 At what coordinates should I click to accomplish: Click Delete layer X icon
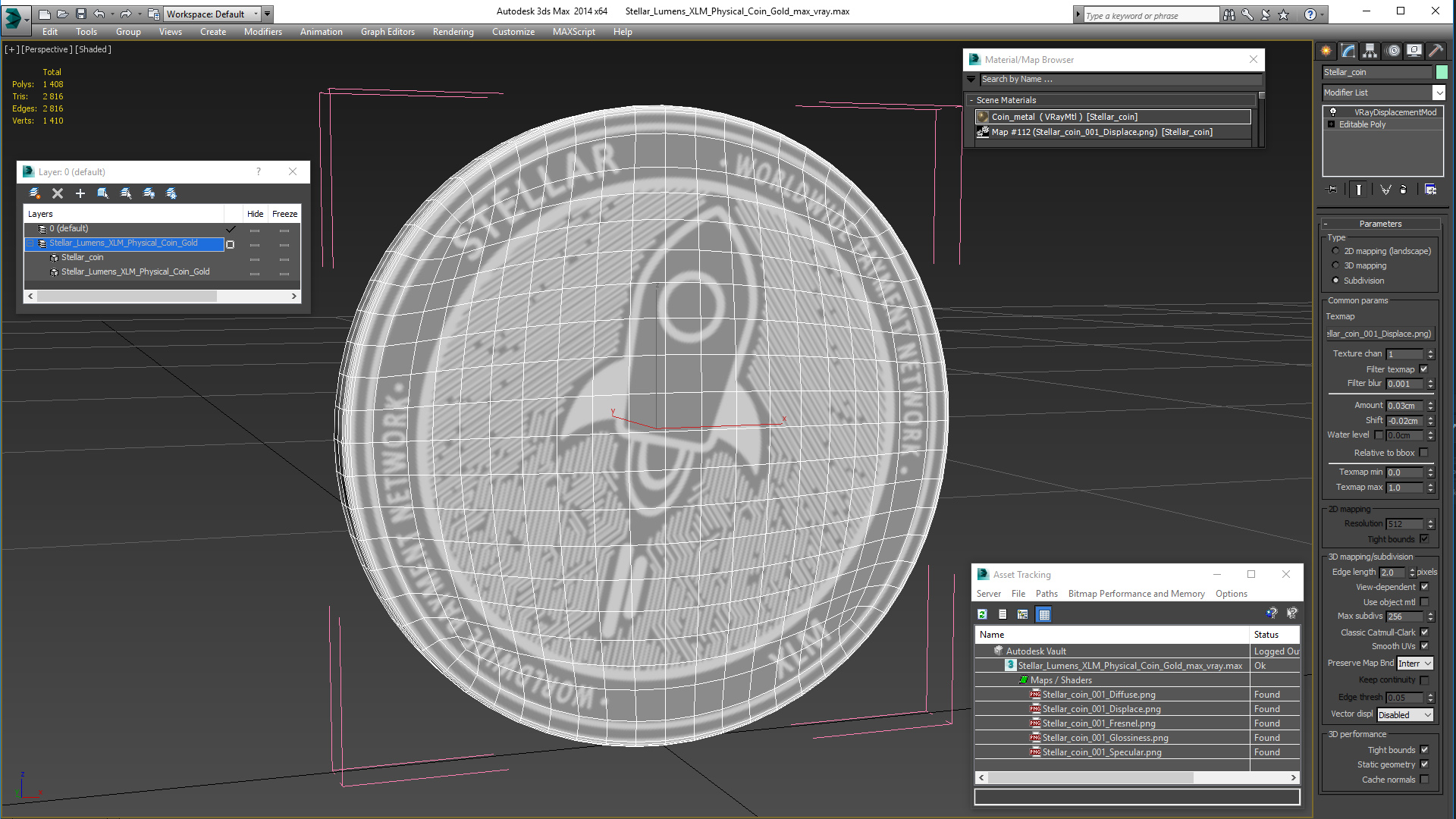pos(57,193)
